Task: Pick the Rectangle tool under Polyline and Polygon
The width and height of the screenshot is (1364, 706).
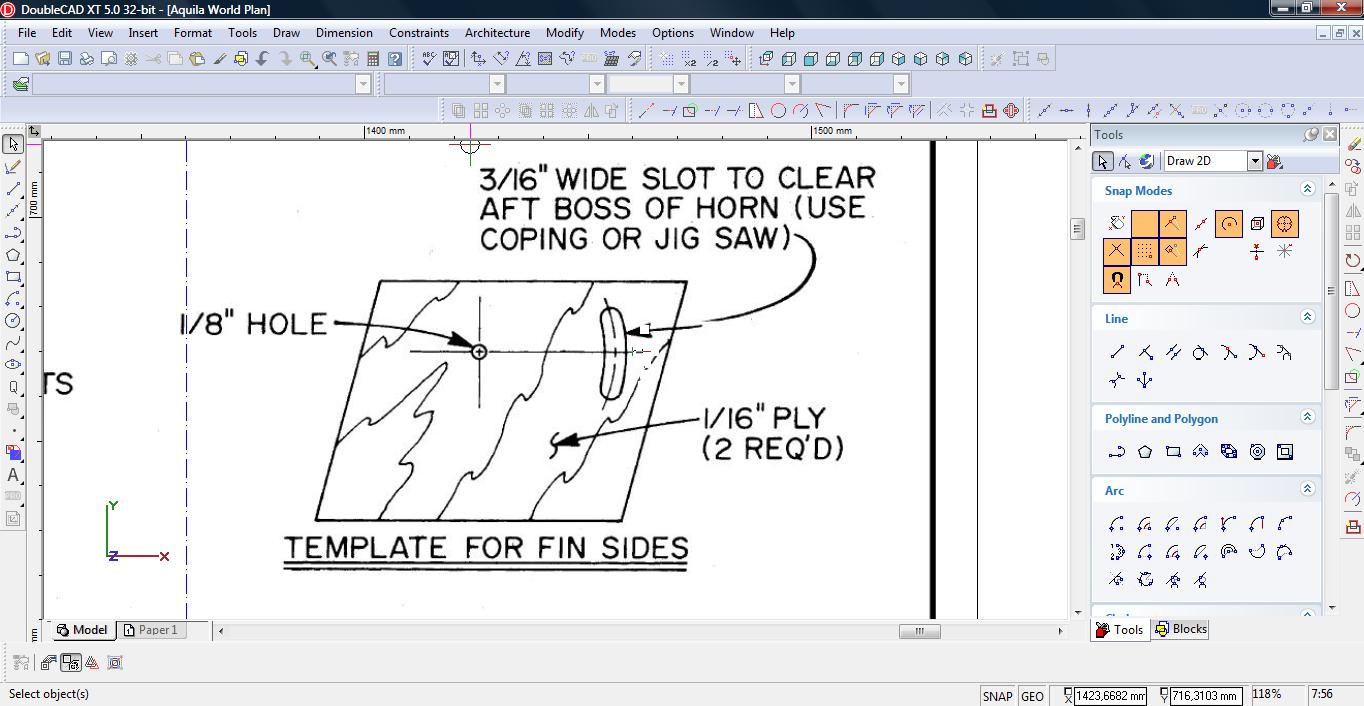Action: pyautogui.click(x=1173, y=452)
